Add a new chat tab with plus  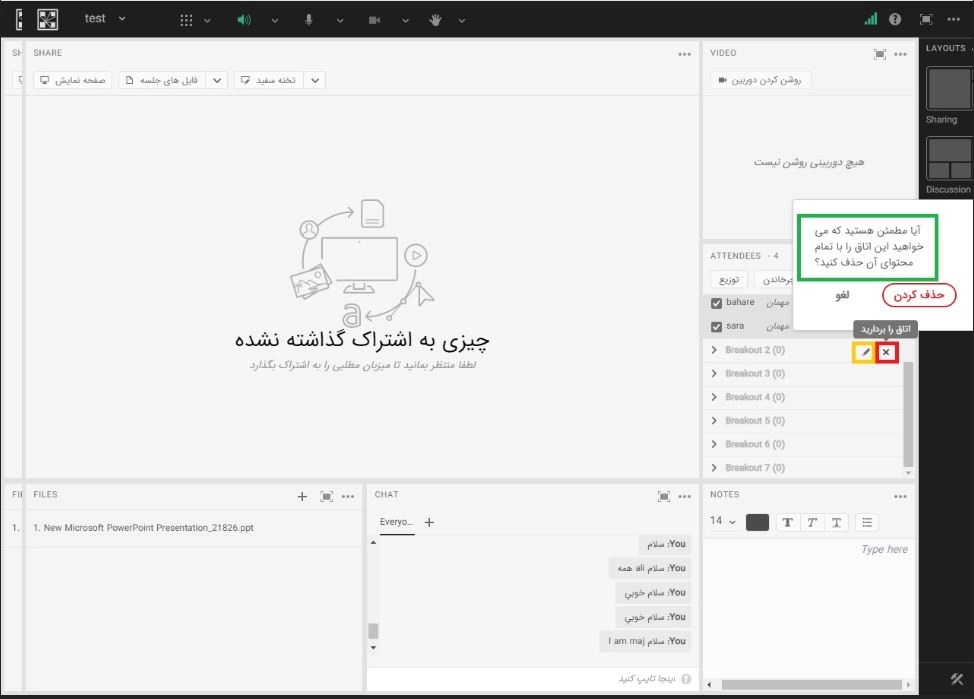pyautogui.click(x=429, y=523)
